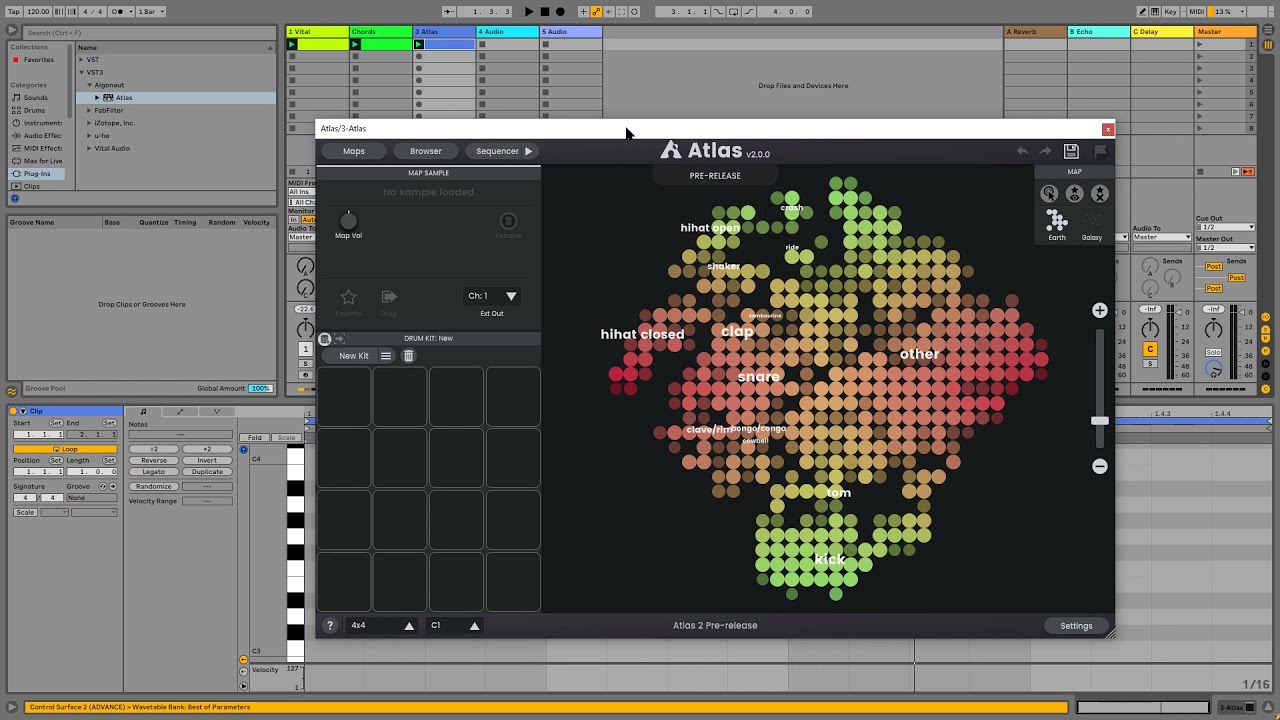The image size is (1280, 720).
Task: Click the map cursor-select mode icon
Action: tap(1049, 194)
